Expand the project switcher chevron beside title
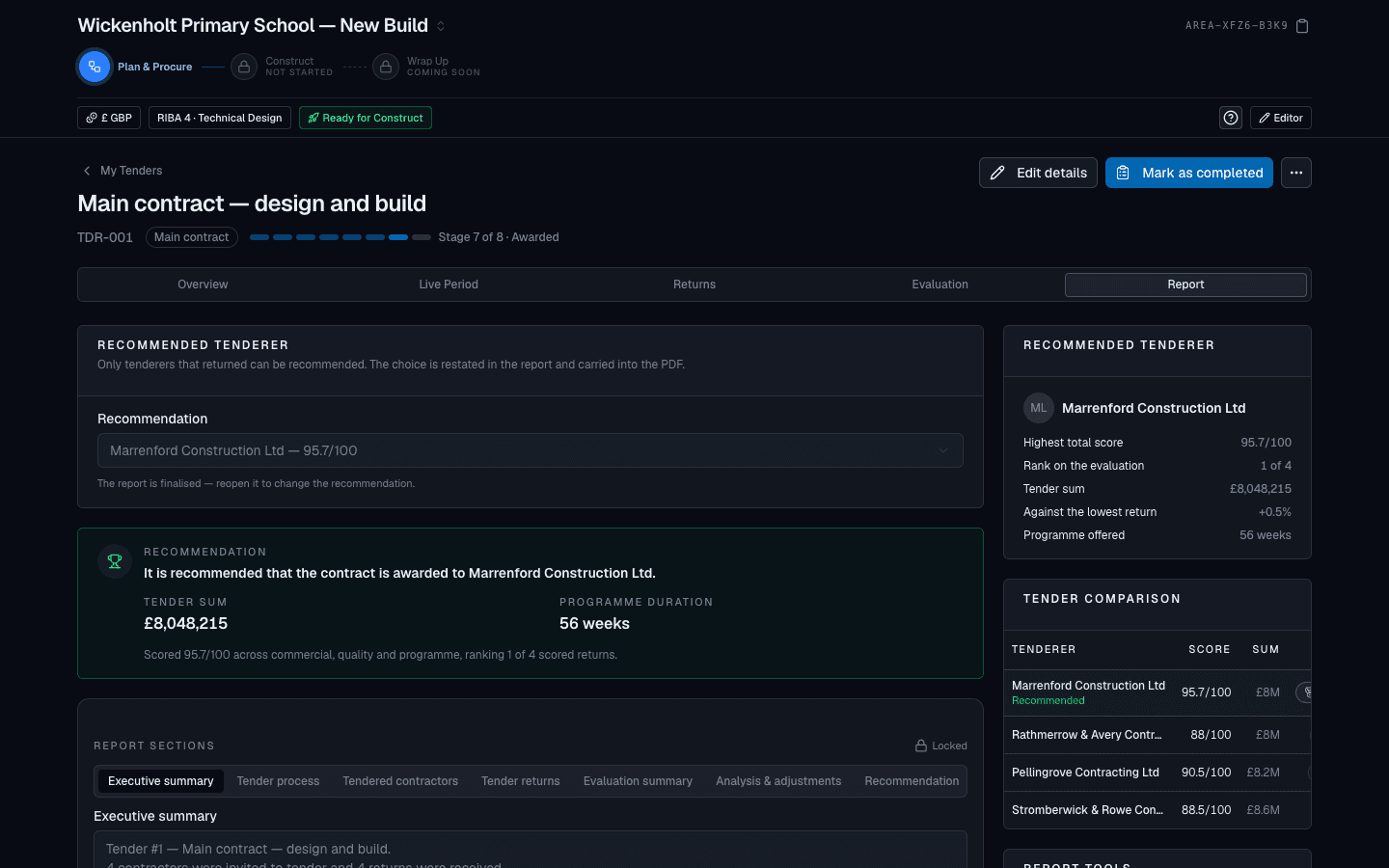Viewport: 1389px width, 868px height. click(441, 26)
